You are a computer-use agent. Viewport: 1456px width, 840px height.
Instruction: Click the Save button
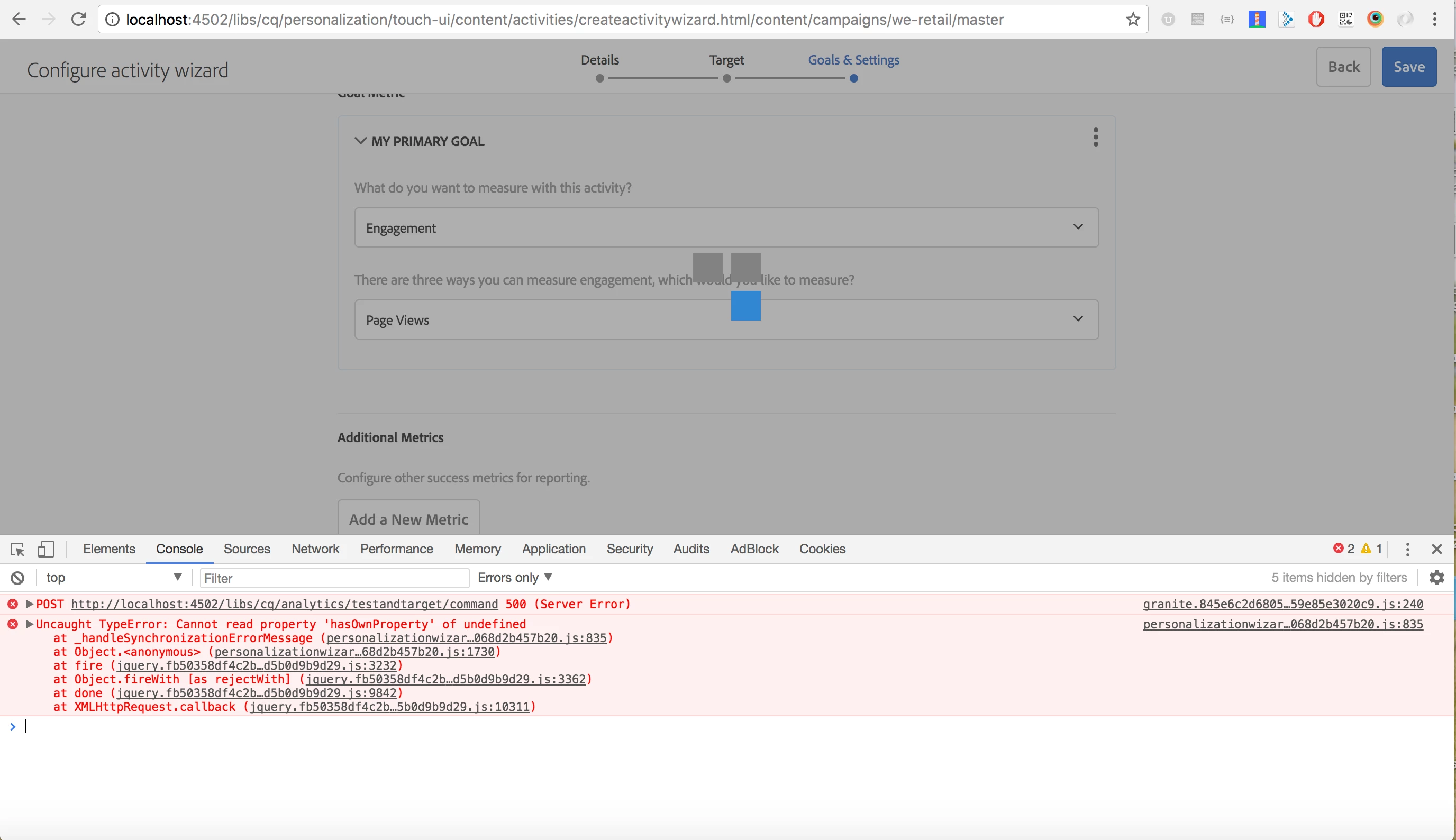(1408, 67)
